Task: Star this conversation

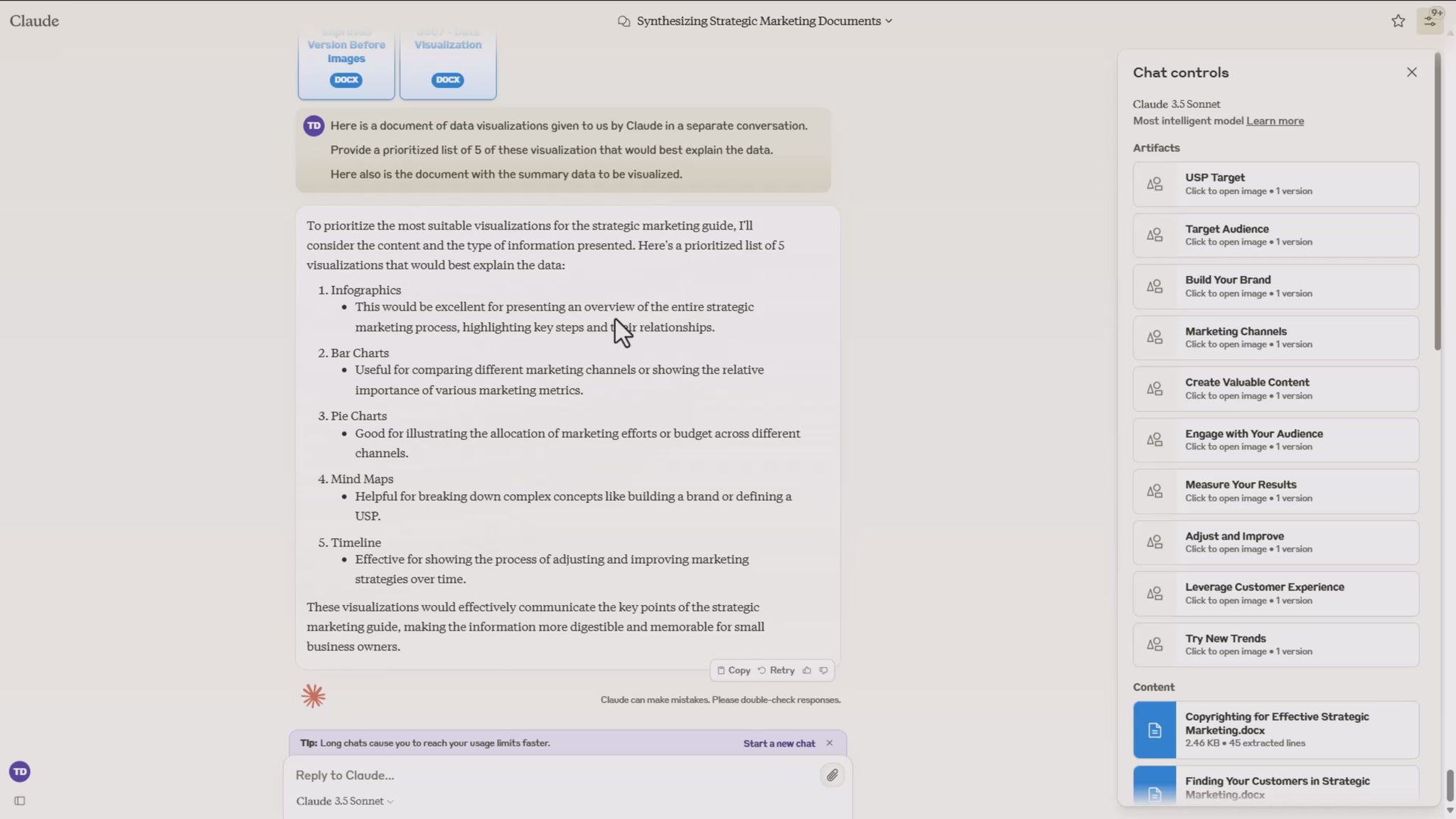Action: (1398, 21)
